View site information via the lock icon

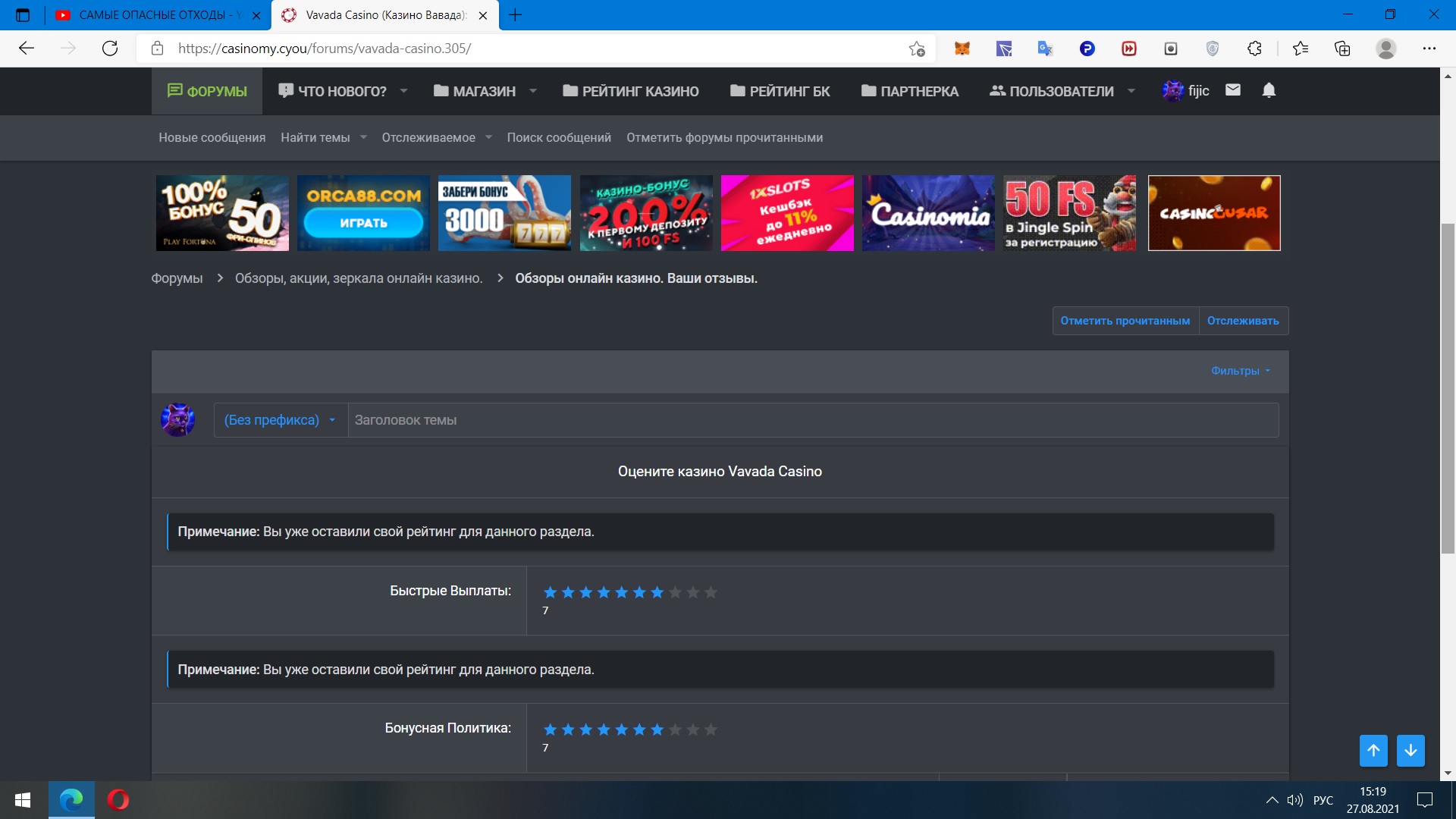tap(158, 49)
